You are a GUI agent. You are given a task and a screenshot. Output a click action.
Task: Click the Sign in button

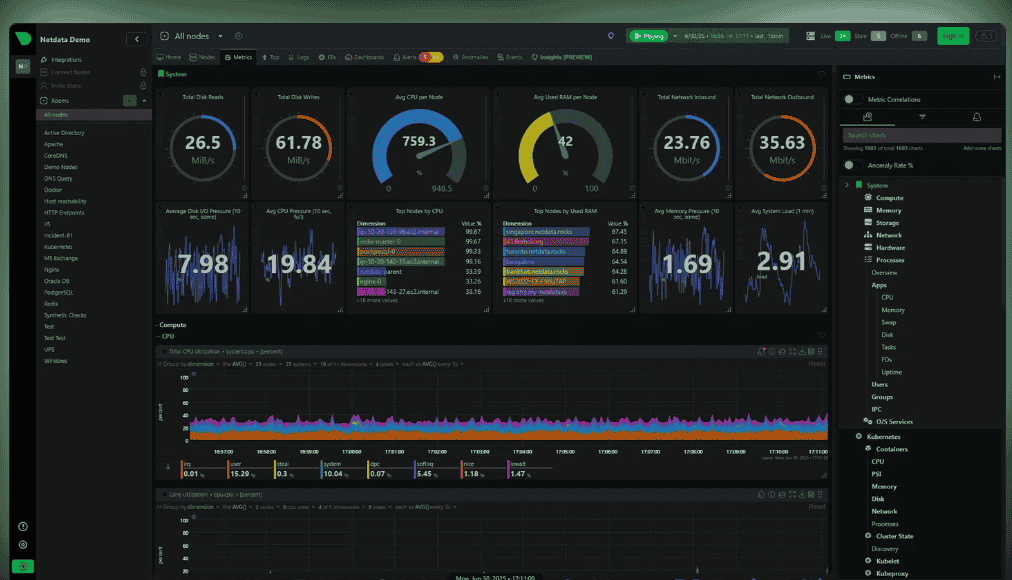(953, 36)
